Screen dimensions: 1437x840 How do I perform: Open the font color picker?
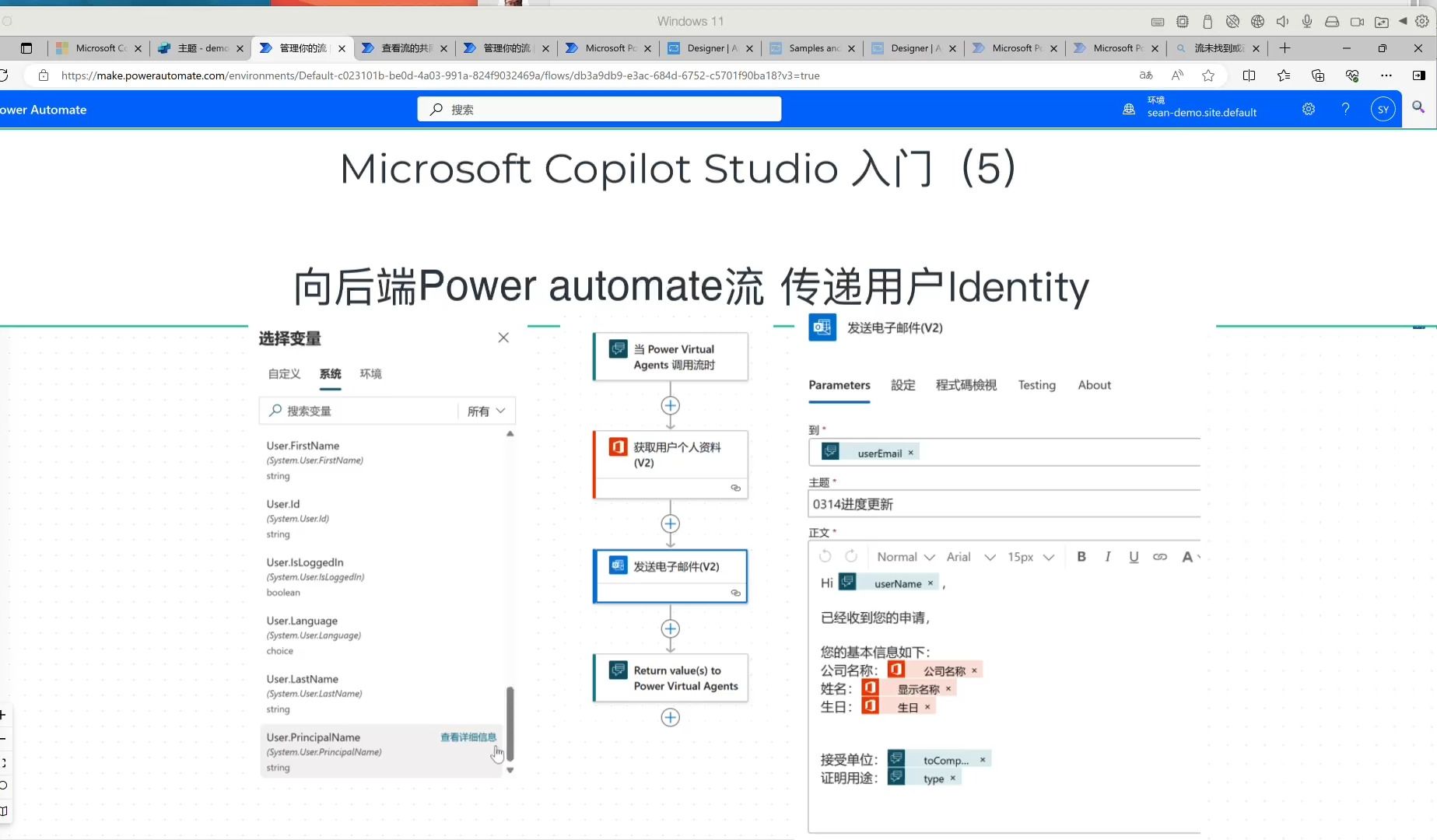[1190, 557]
